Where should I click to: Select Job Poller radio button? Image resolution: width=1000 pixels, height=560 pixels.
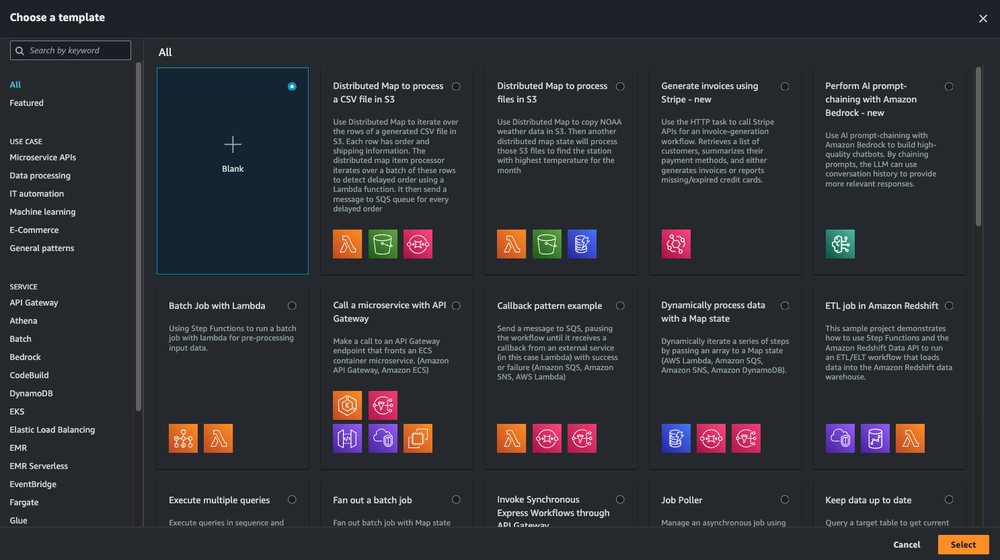pyautogui.click(x=784, y=499)
